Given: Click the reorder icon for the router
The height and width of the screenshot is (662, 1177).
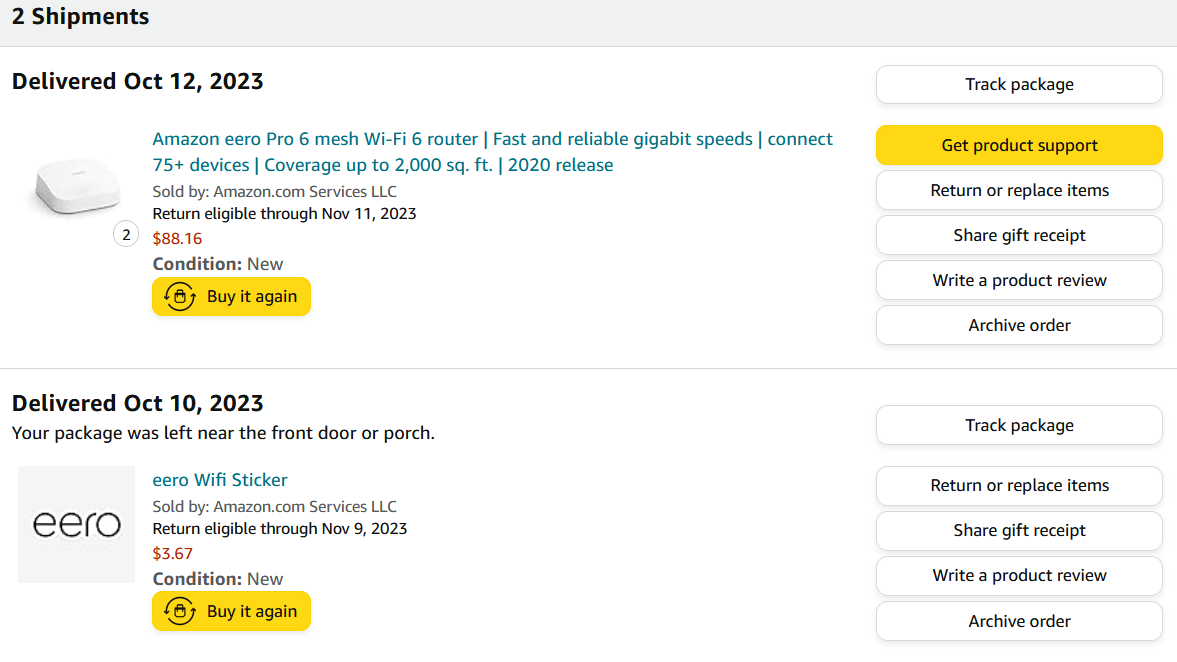Looking at the screenshot, I should 180,296.
